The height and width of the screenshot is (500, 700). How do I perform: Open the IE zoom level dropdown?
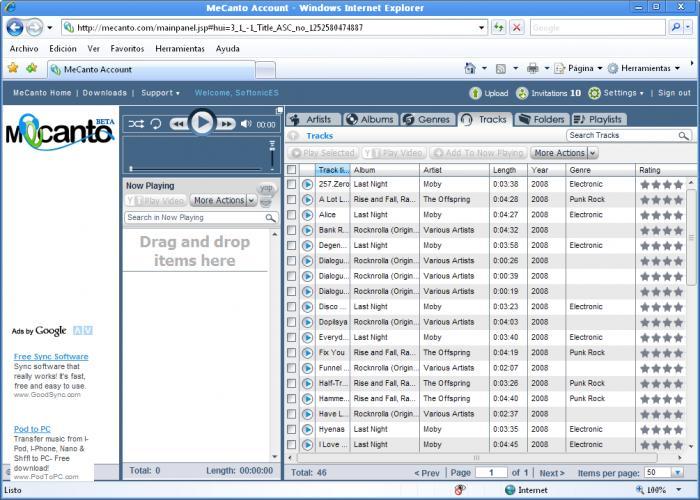(679, 490)
